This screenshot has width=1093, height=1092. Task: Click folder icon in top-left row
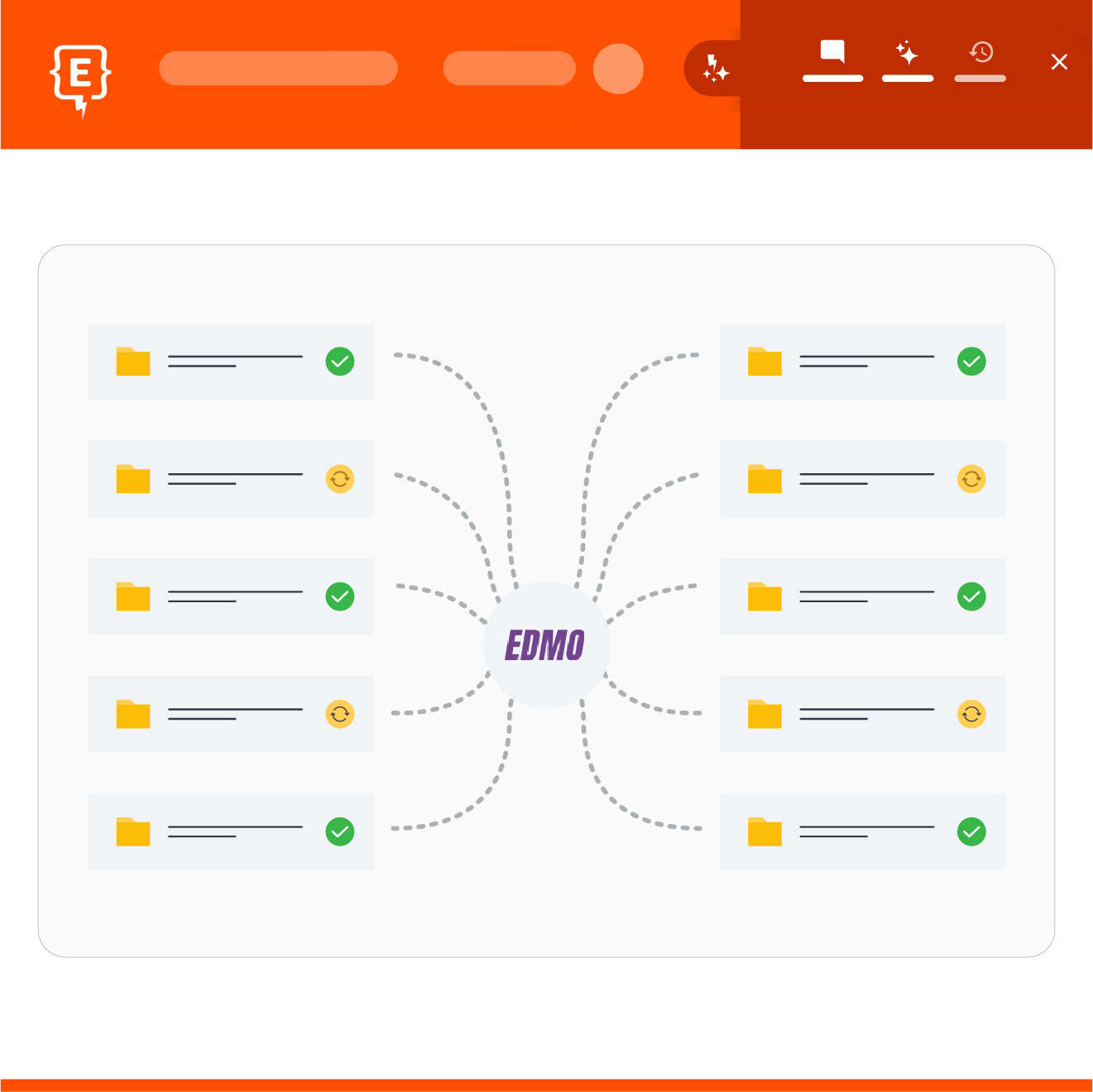click(133, 362)
